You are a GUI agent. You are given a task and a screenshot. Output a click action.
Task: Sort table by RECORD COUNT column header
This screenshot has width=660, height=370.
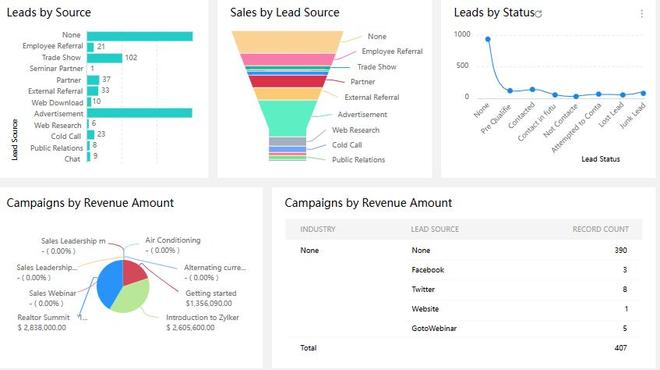click(600, 229)
